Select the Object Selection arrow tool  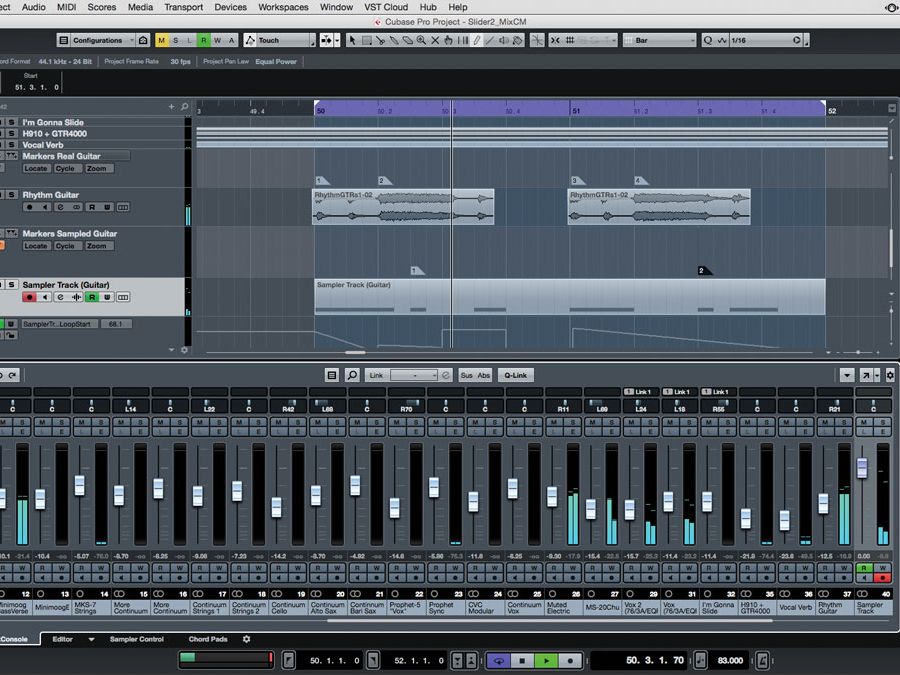pyautogui.click(x=352, y=40)
